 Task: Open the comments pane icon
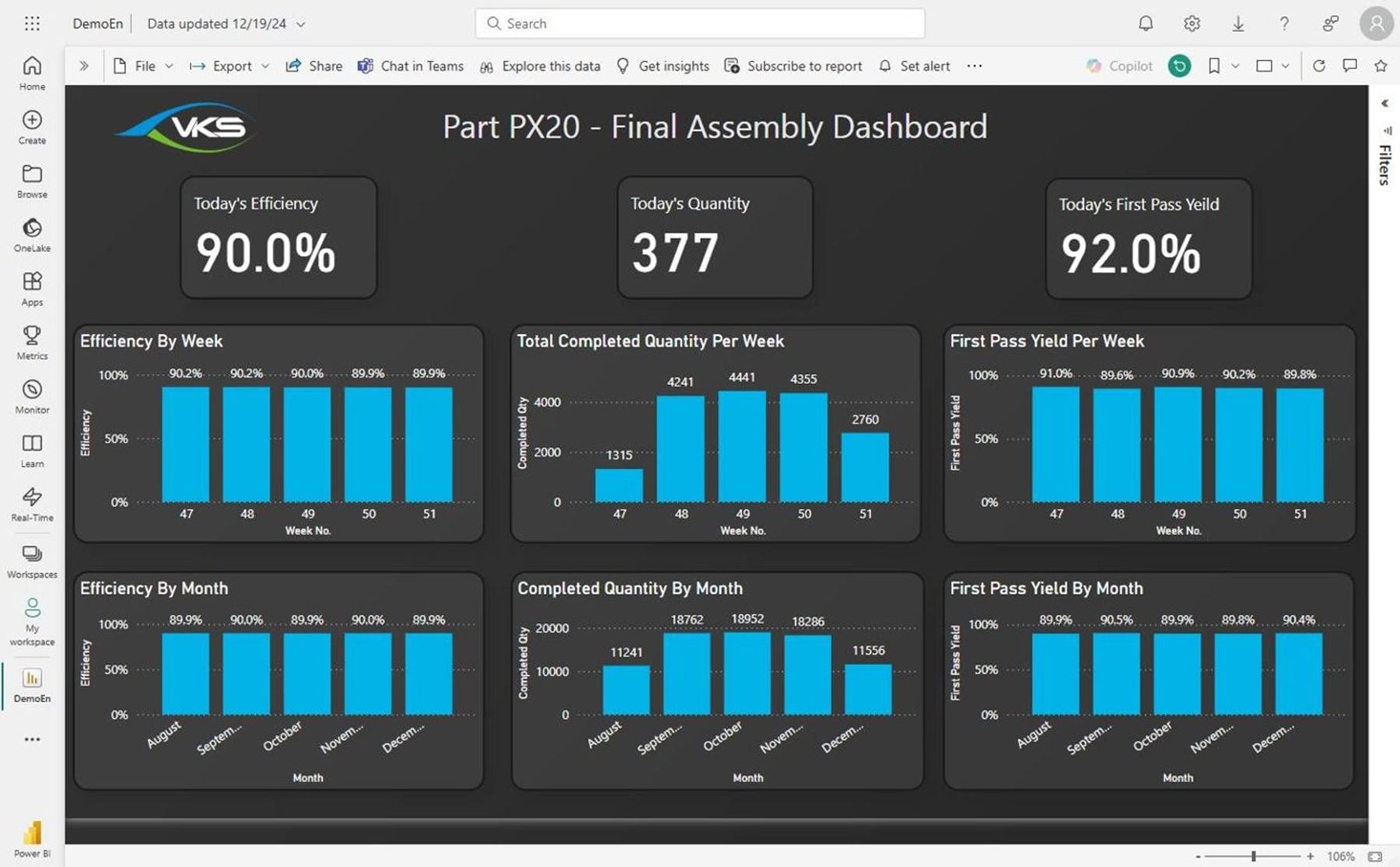[x=1349, y=66]
